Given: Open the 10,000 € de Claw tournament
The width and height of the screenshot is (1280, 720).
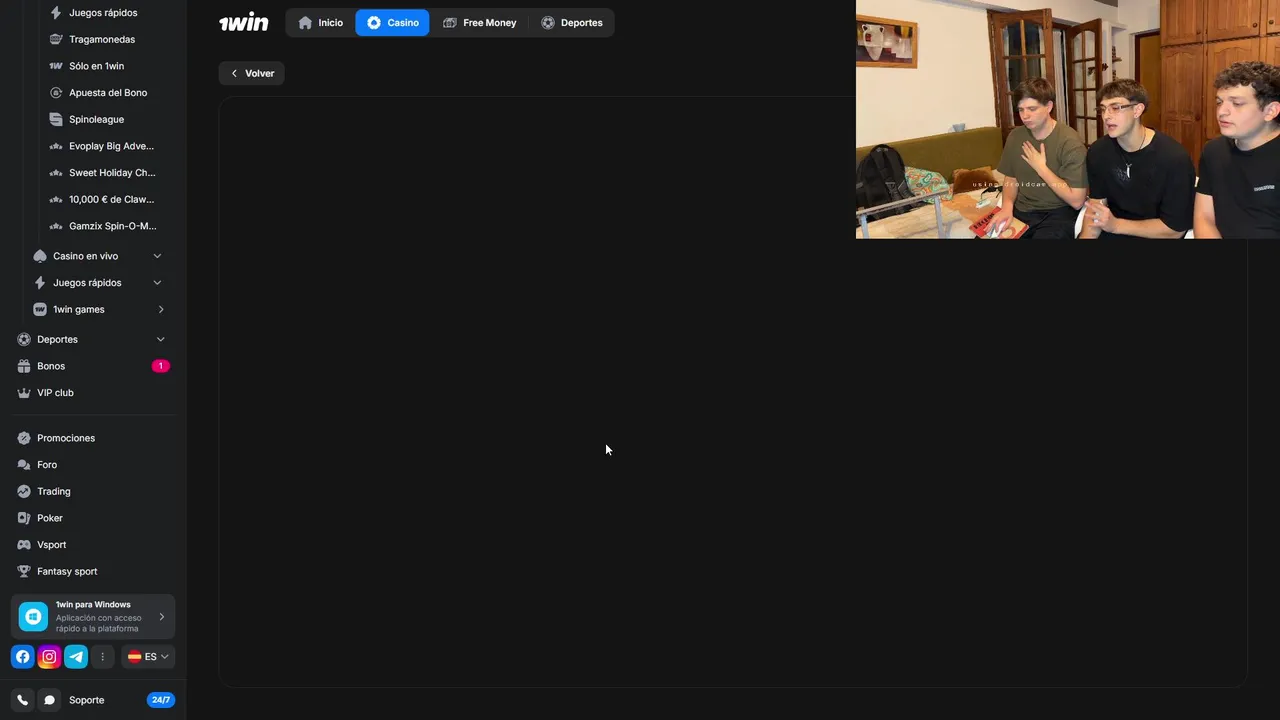Looking at the screenshot, I should (x=111, y=199).
